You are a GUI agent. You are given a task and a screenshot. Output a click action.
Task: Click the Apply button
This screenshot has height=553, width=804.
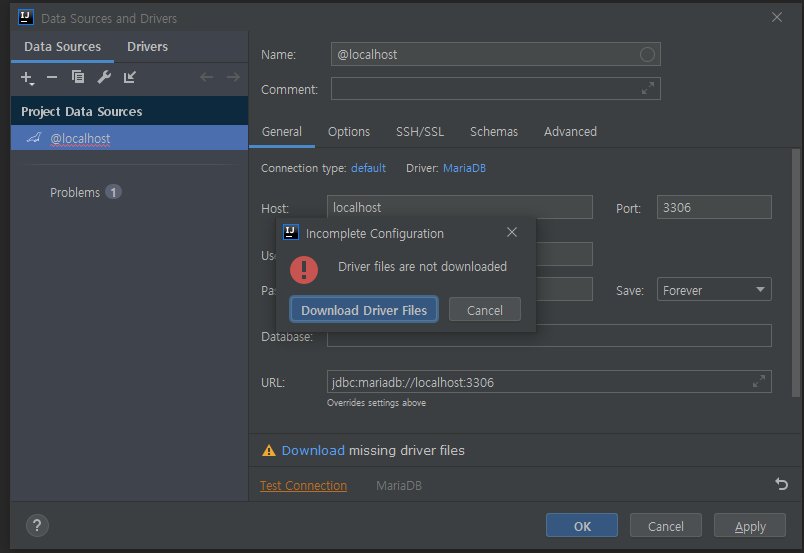[750, 526]
